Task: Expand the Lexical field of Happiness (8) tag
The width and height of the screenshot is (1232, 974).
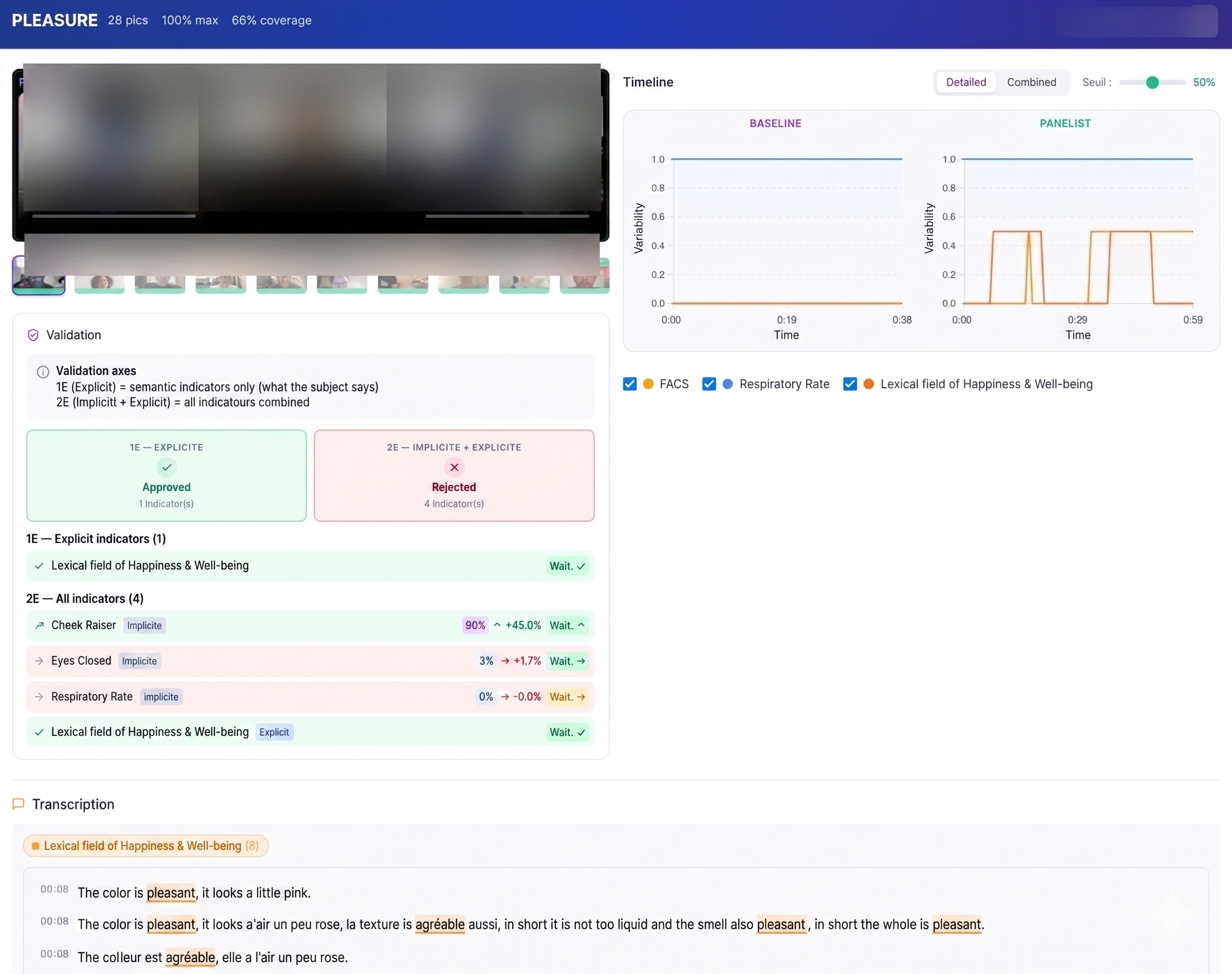Action: [x=145, y=846]
